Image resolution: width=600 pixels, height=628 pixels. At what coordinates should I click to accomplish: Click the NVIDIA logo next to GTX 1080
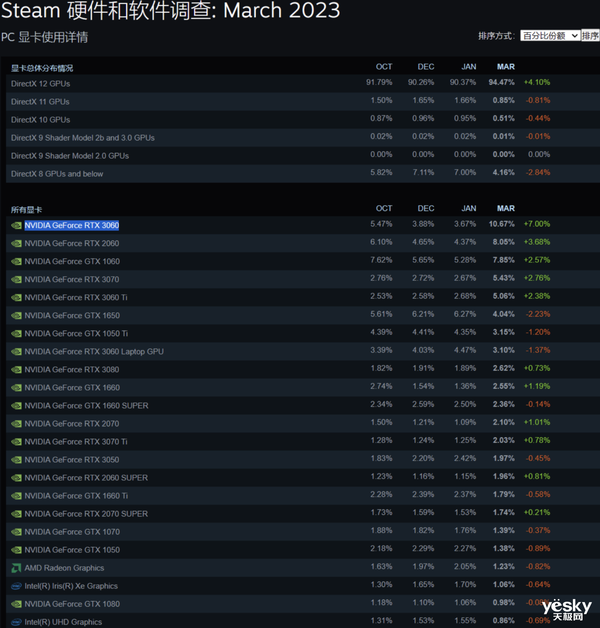pos(16,603)
